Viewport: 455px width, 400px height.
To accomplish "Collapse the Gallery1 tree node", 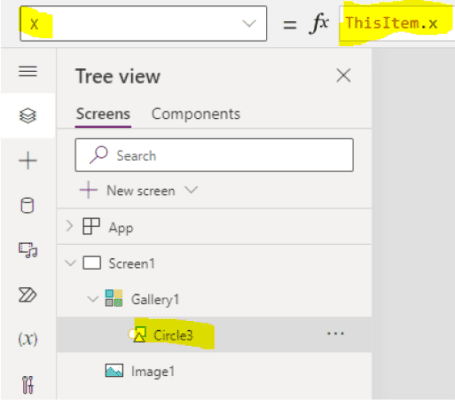I will [93, 298].
